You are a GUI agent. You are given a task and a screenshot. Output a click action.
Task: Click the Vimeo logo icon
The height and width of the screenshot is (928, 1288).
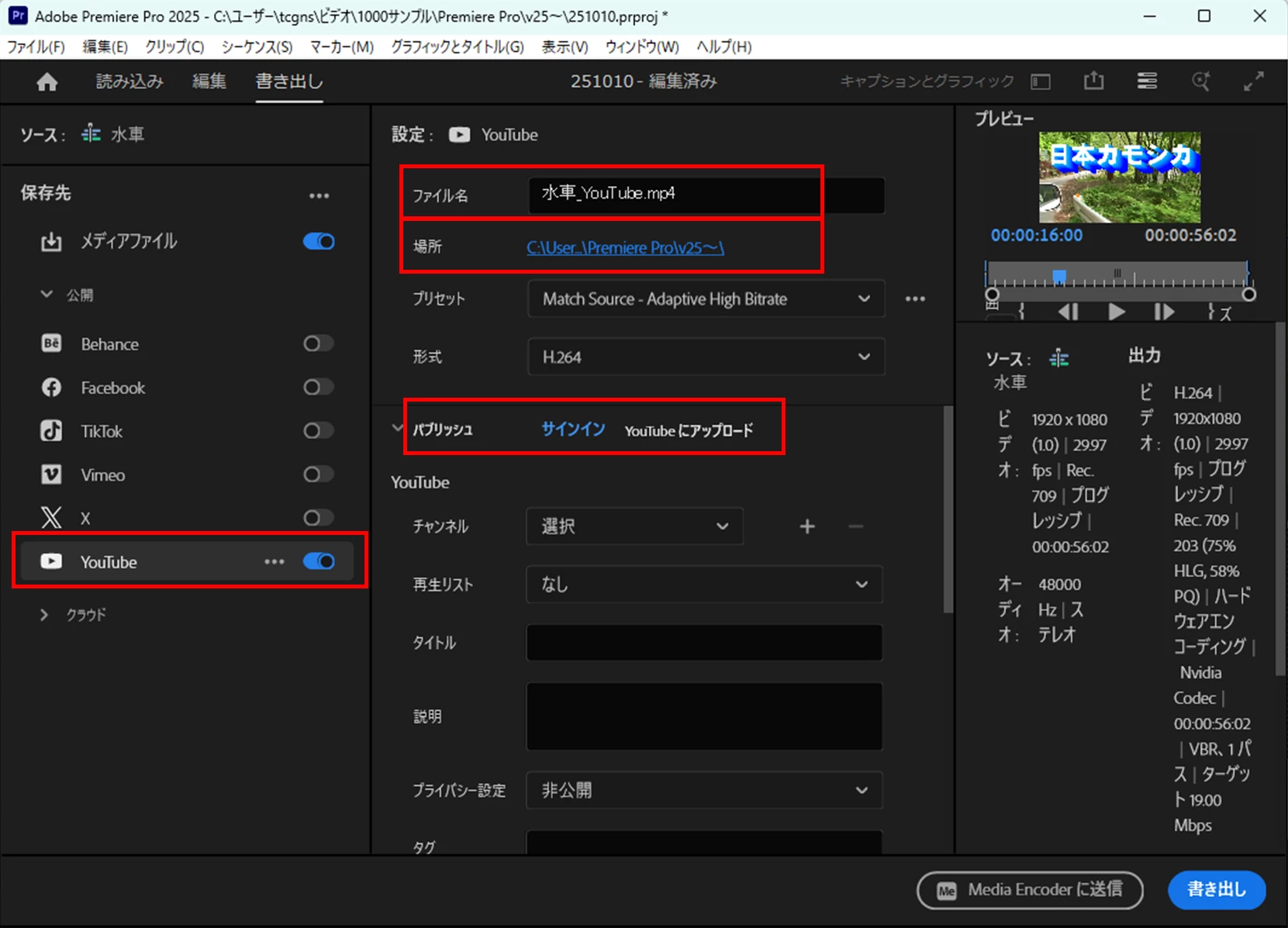[51, 474]
